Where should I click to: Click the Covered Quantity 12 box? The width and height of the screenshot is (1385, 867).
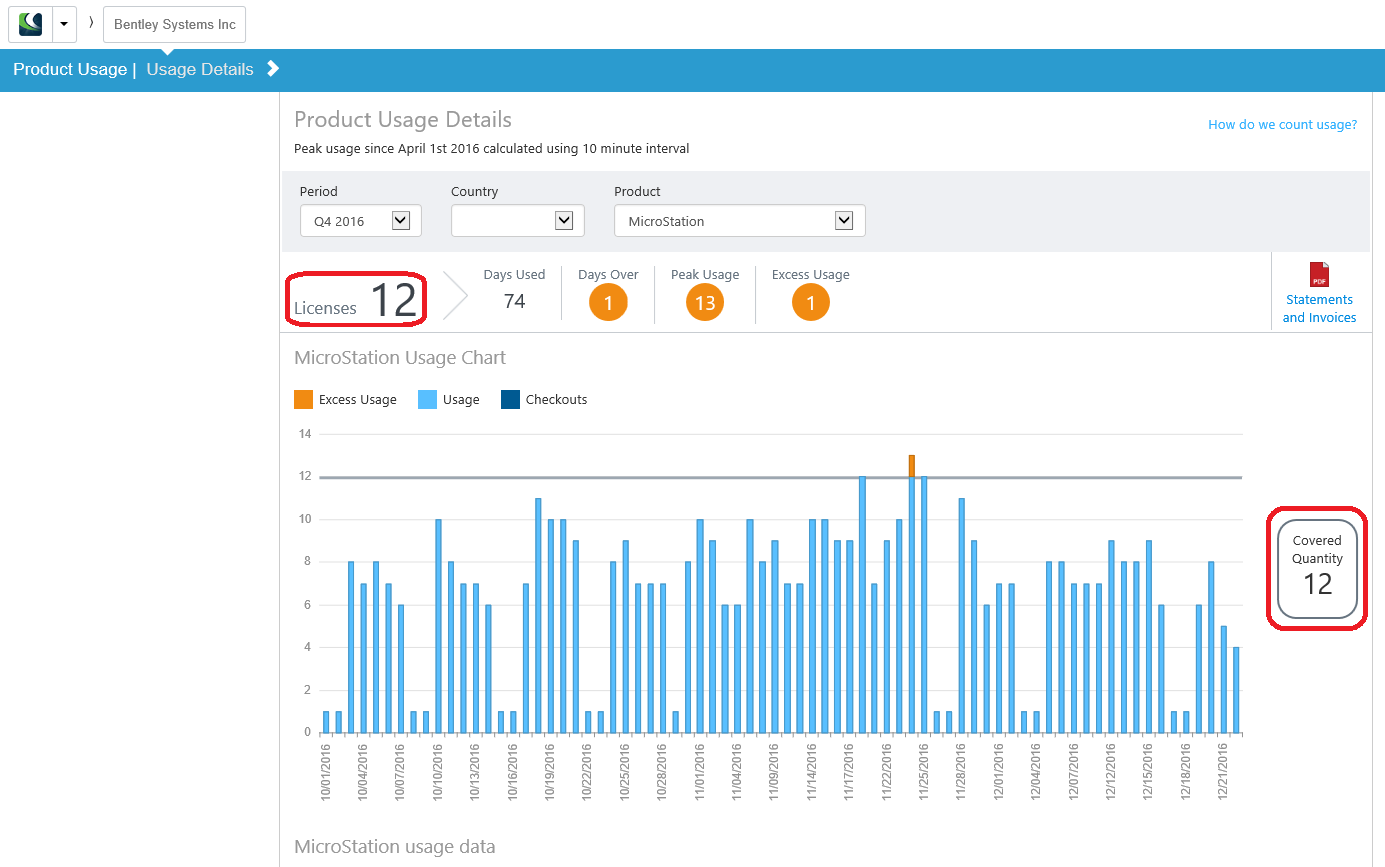click(x=1317, y=568)
